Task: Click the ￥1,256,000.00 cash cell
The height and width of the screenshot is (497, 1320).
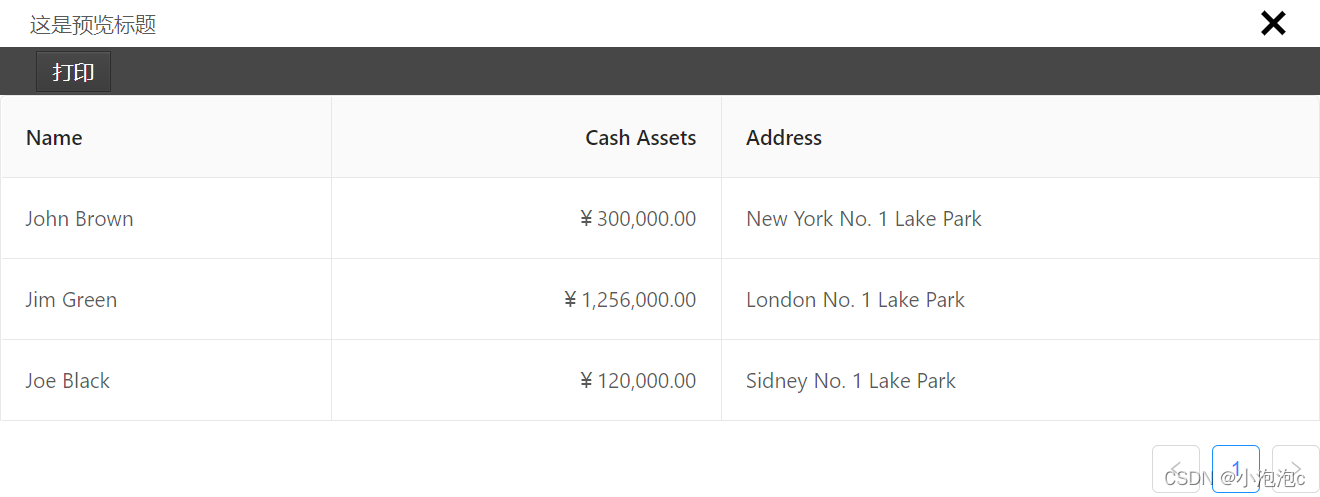Action: coord(526,300)
